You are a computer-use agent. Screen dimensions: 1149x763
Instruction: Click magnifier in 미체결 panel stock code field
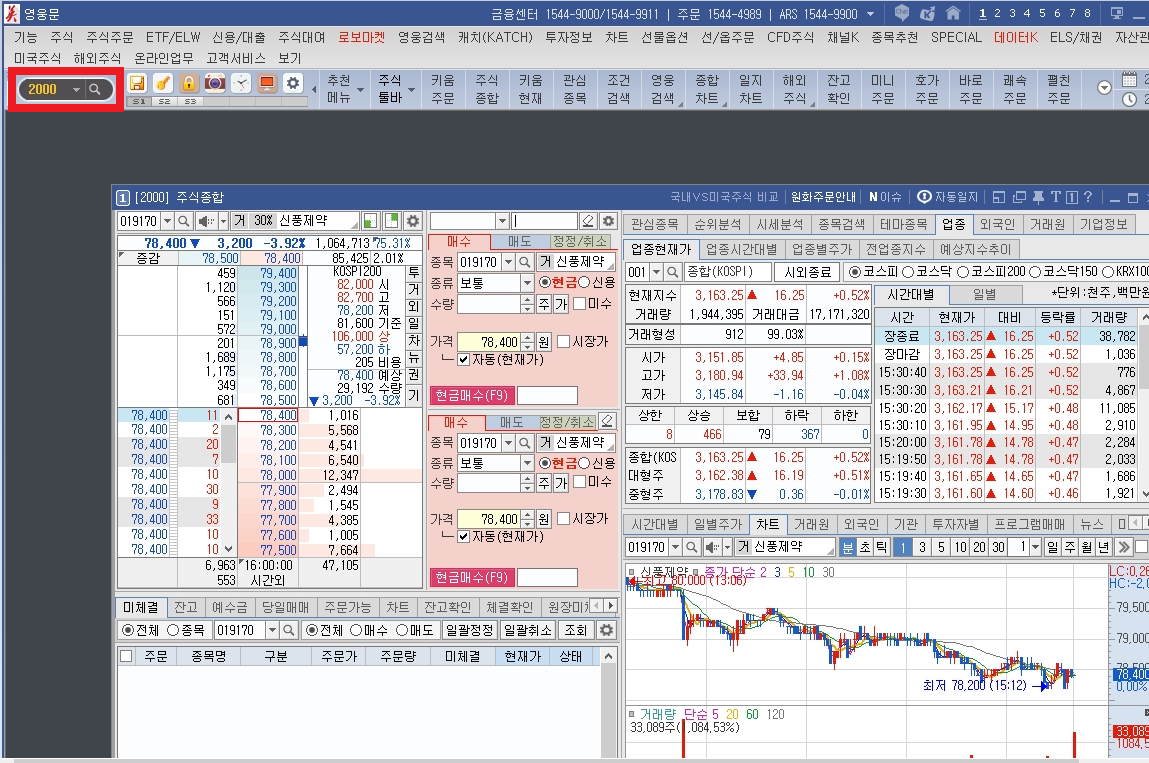tap(289, 630)
